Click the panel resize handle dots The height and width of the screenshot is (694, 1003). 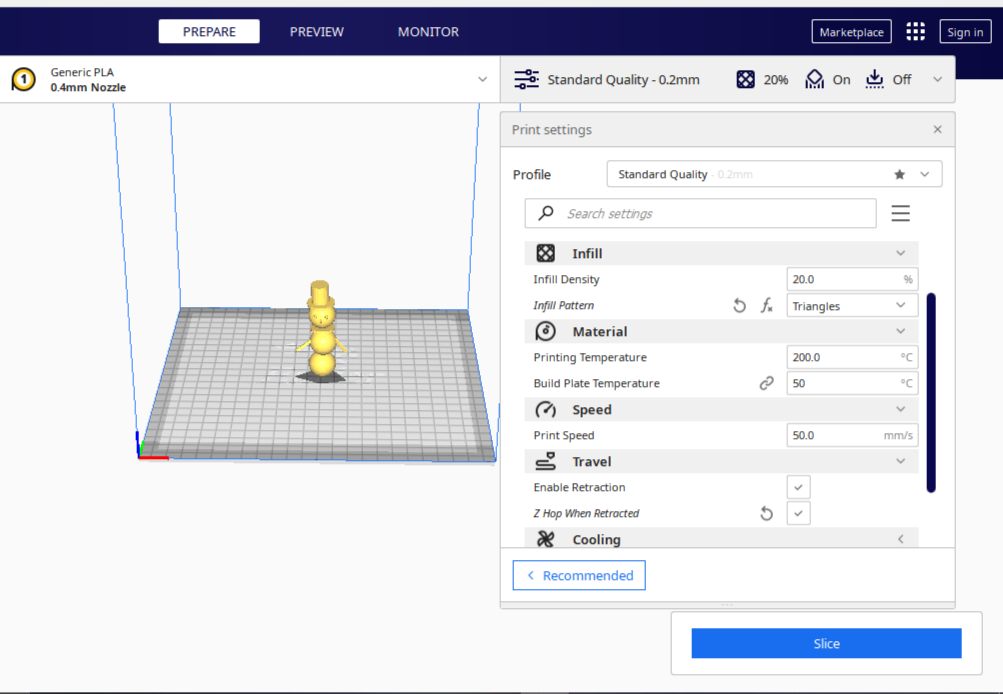pos(727,604)
